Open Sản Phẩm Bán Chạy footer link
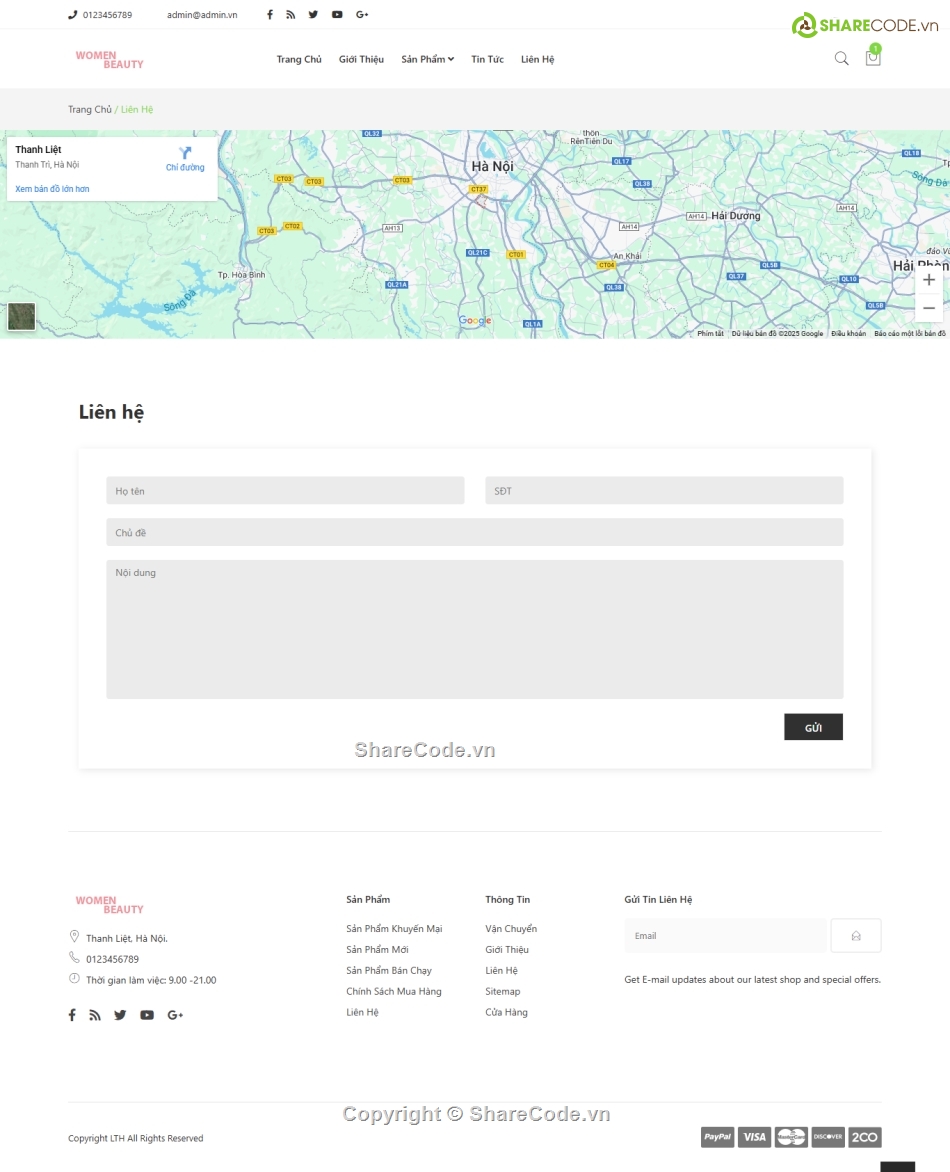Screen dimensions: 950x1172 pos(389,970)
